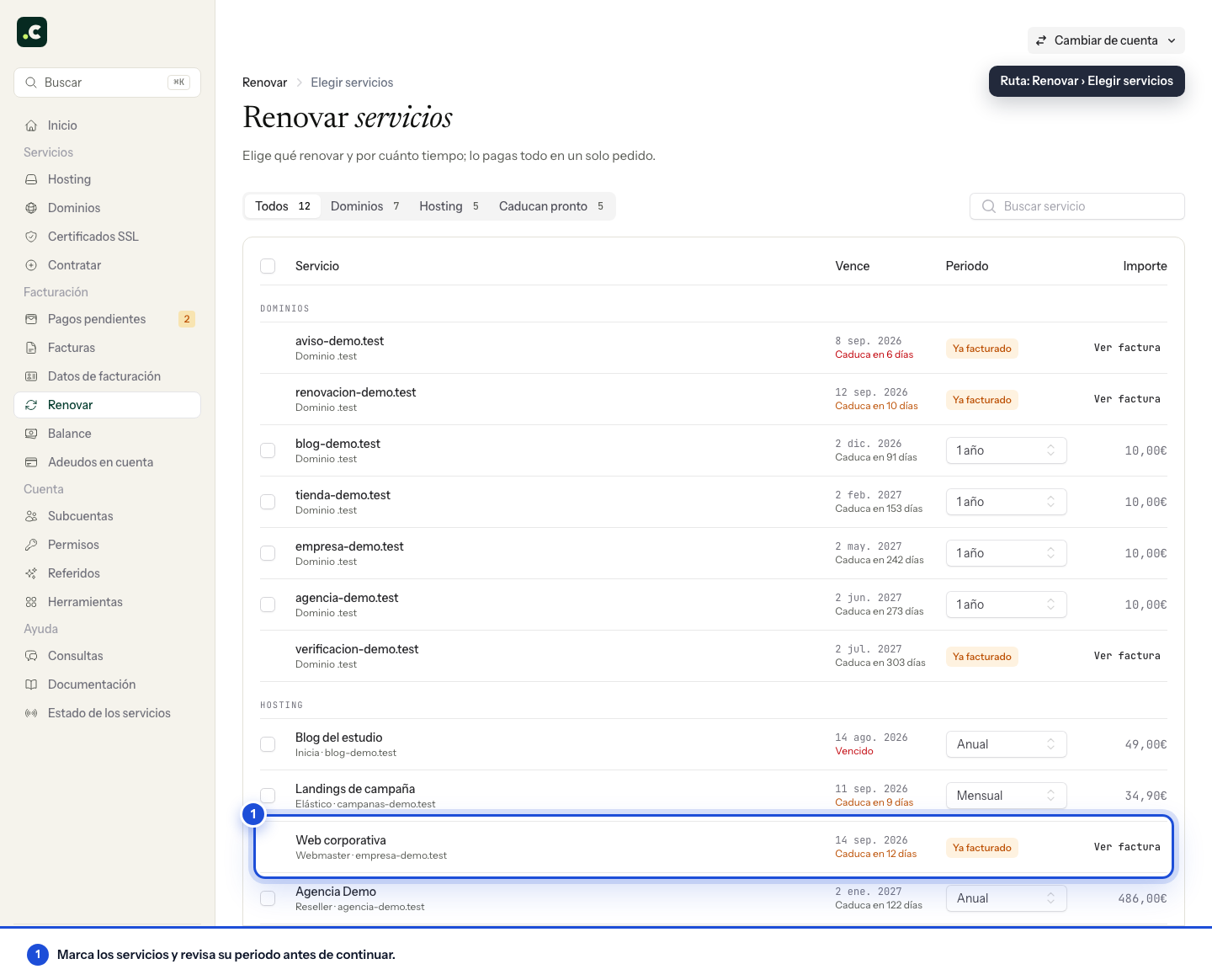
Task: Click the Herramientas grid icon
Action: pos(31,602)
